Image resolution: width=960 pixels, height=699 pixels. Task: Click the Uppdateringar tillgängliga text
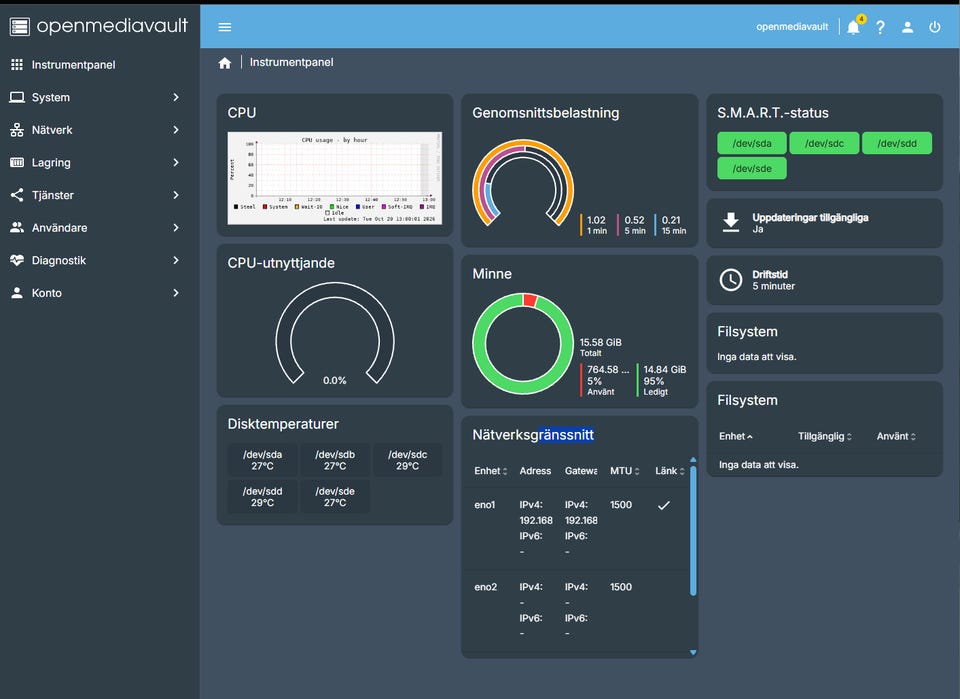pyautogui.click(x=810, y=217)
